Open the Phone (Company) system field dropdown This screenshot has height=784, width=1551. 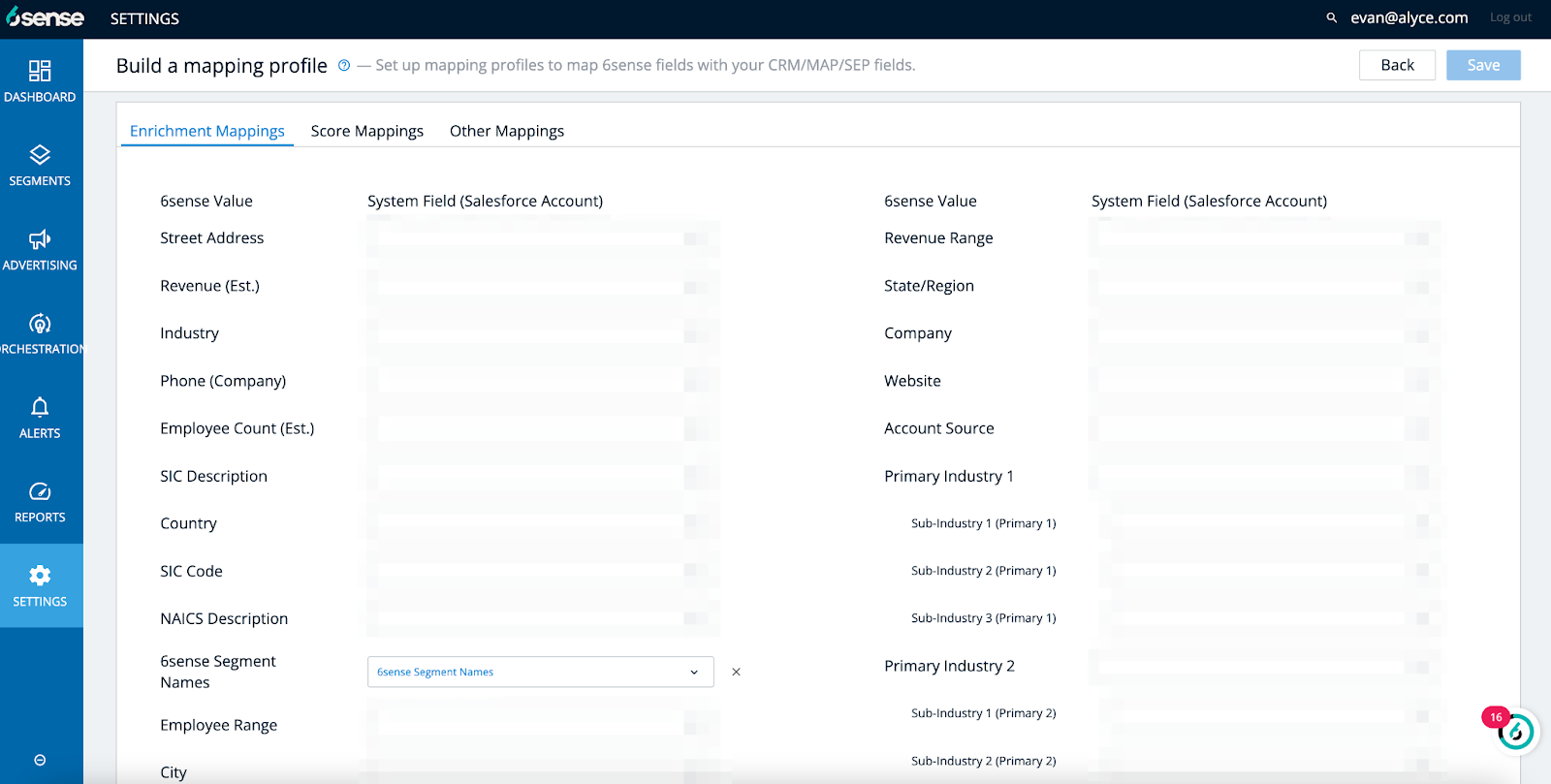tap(541, 381)
